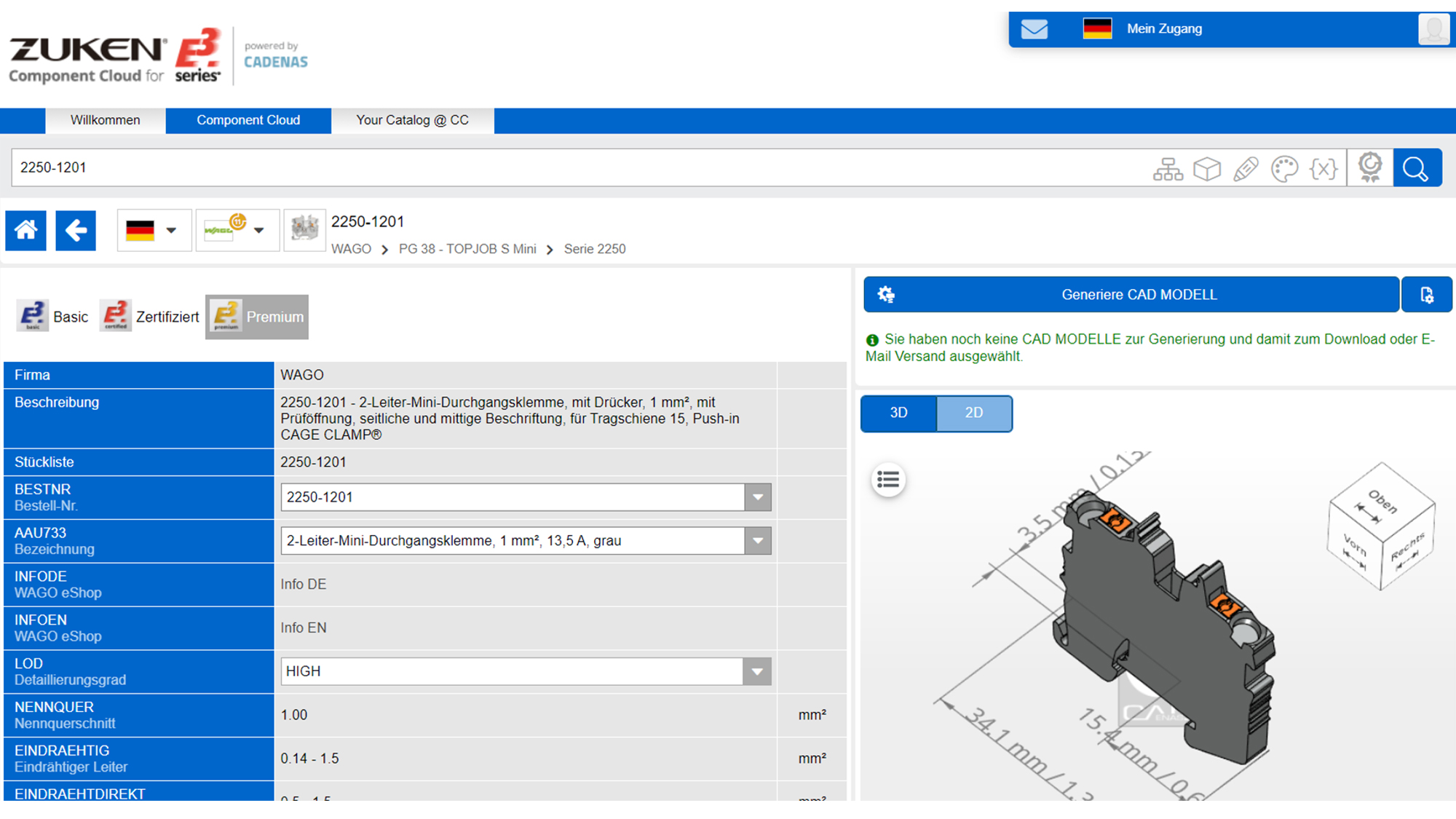
Task: Click the 3D terminal block model preview
Action: click(1165, 626)
